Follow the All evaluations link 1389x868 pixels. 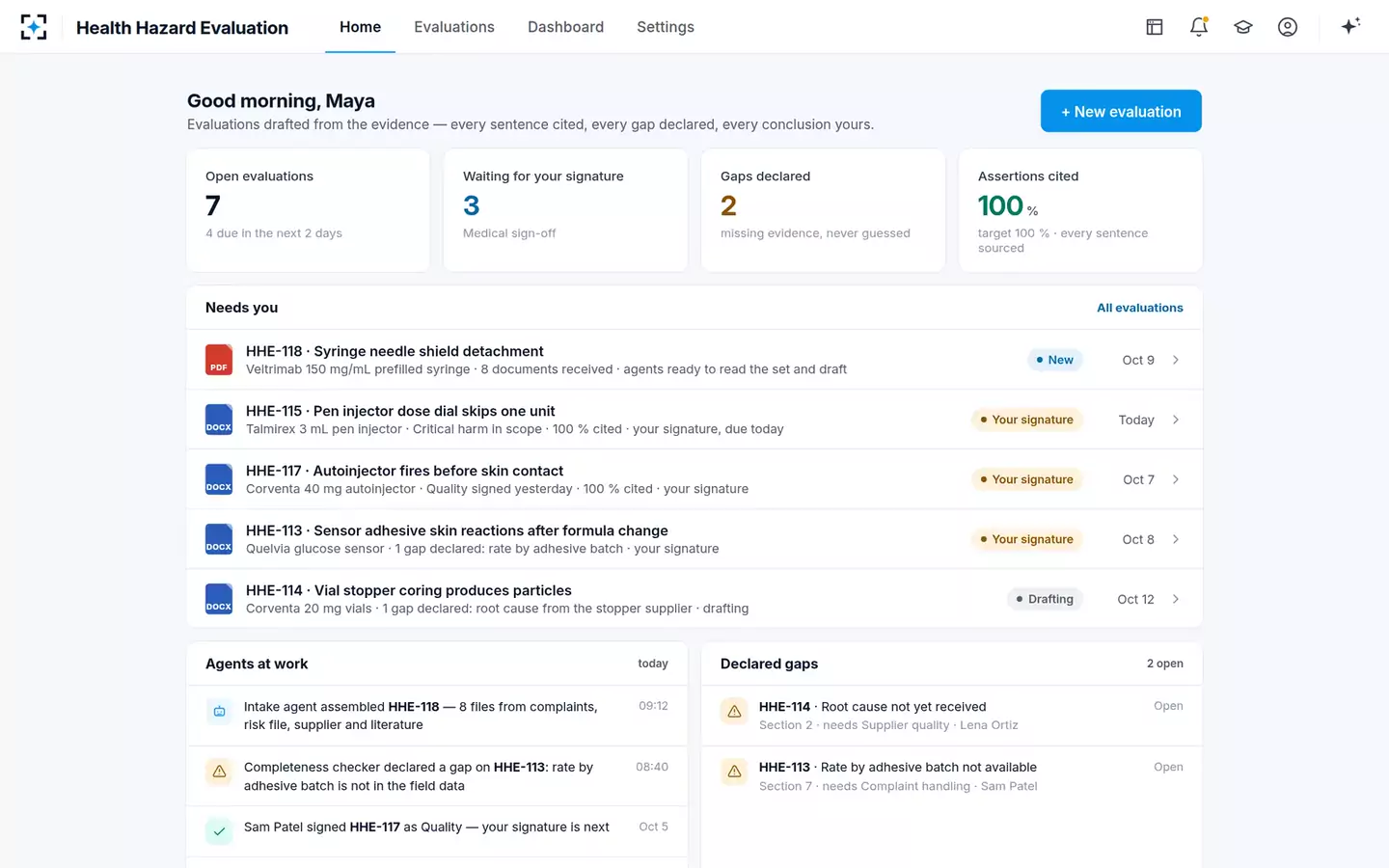point(1140,308)
